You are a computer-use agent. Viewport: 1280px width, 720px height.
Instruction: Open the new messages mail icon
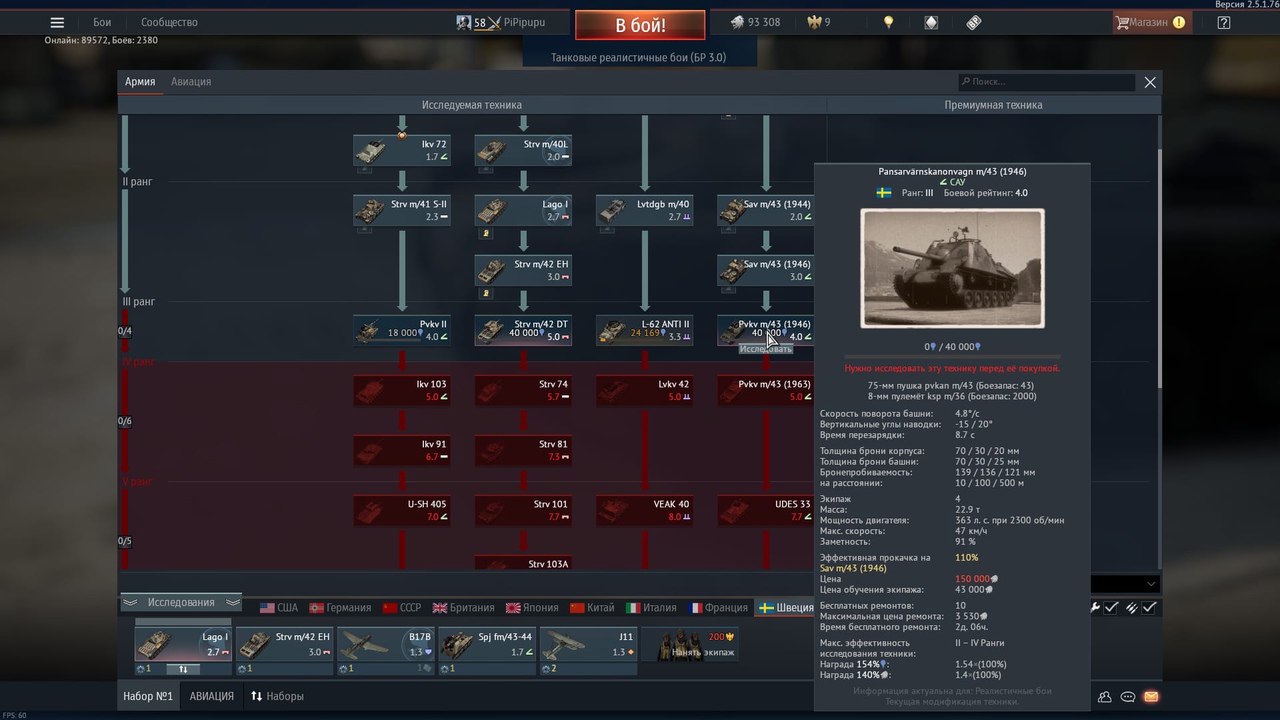tap(1151, 697)
